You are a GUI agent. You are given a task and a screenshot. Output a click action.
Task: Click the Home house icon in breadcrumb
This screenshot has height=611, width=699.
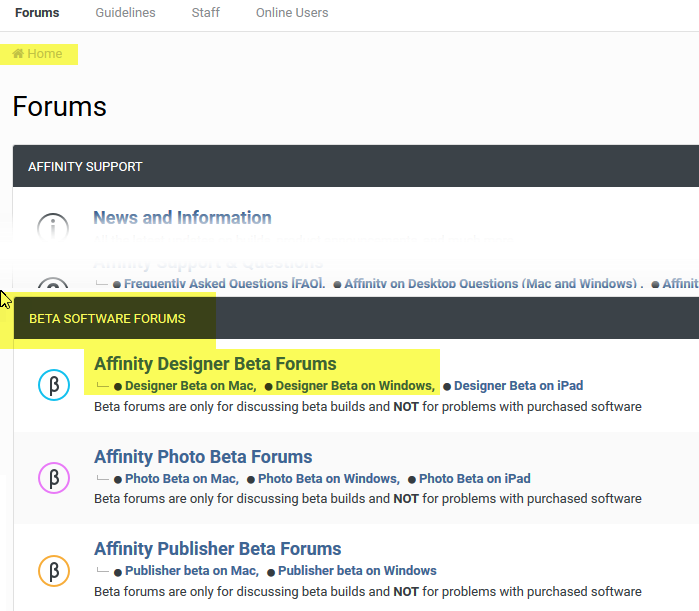18,54
